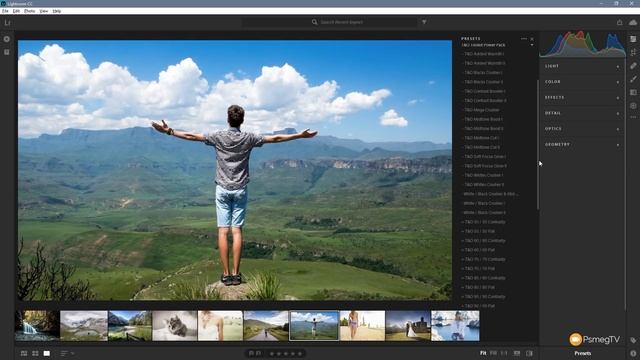
Task: Expand the Geometry panel
Action: [x=582, y=144]
